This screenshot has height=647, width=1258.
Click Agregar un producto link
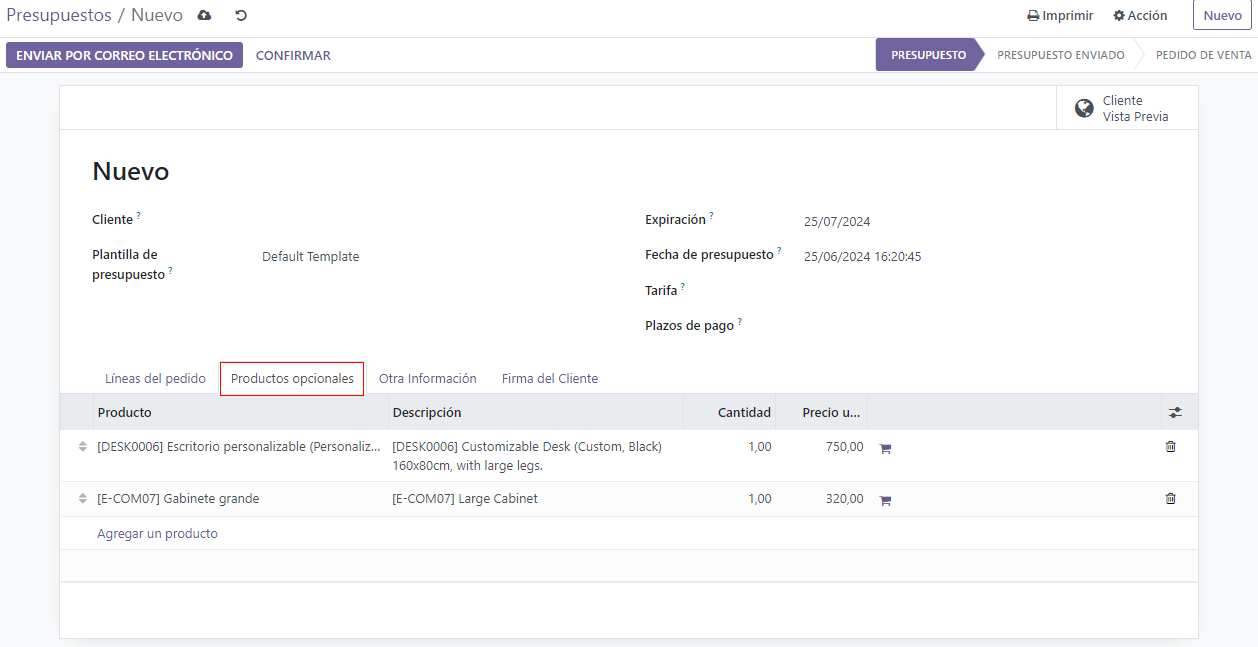tap(157, 534)
